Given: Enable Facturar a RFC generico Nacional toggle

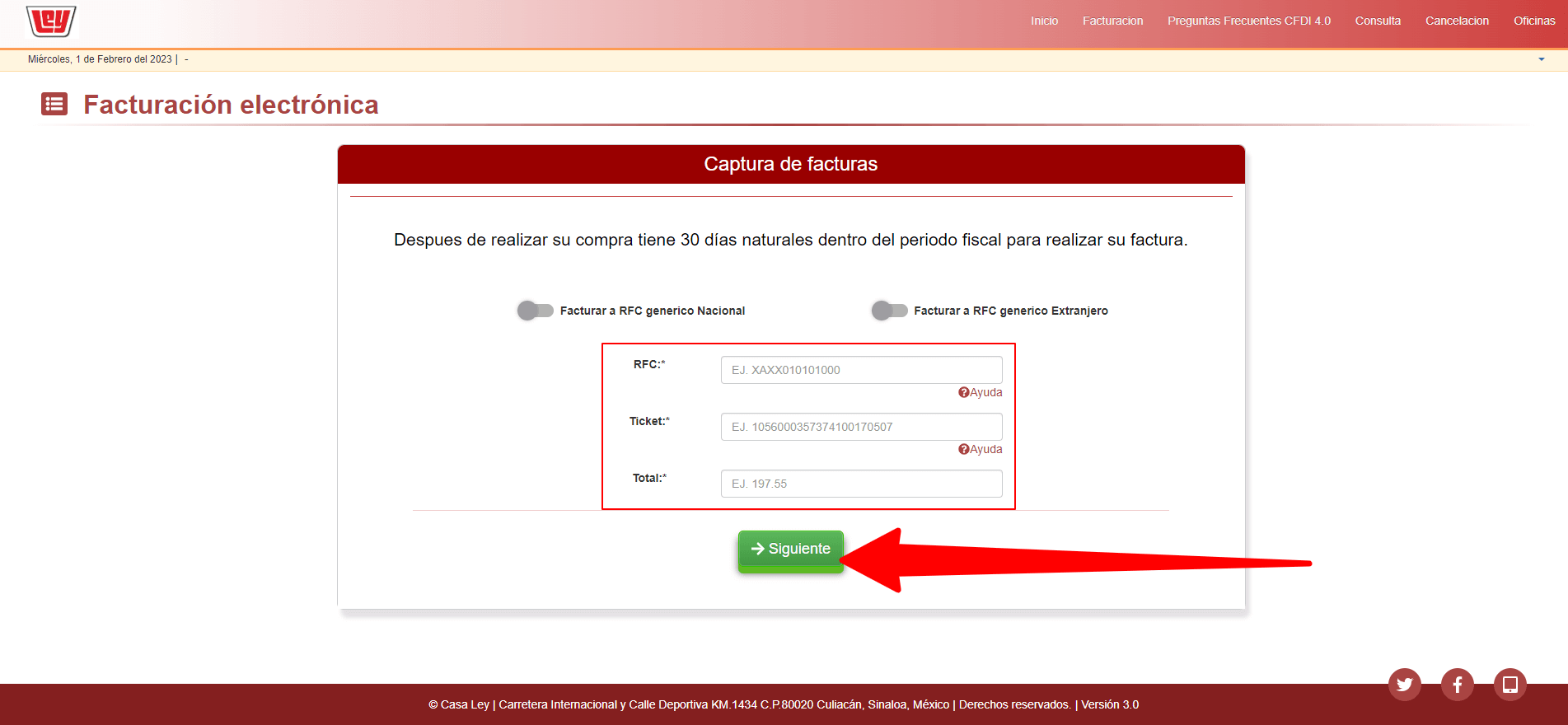Looking at the screenshot, I should 536,311.
